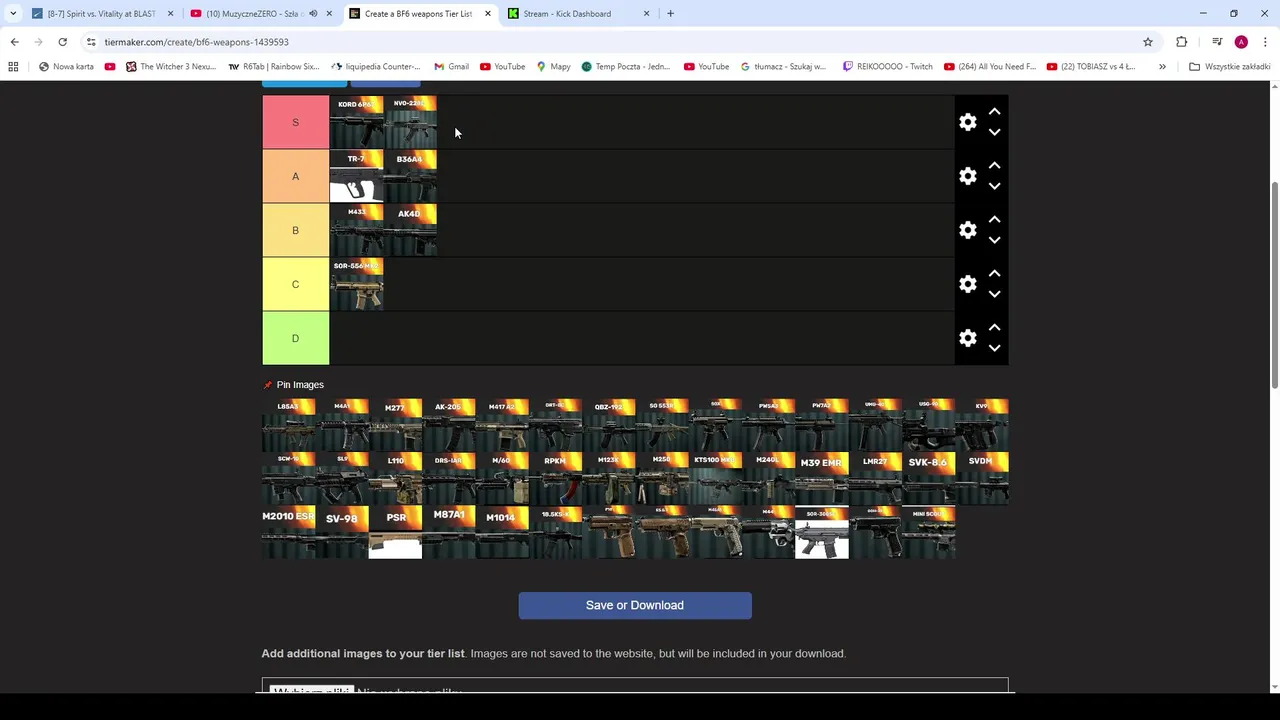The width and height of the screenshot is (1280, 720).
Task: Pick M87A1 weapon image
Action: click(448, 532)
